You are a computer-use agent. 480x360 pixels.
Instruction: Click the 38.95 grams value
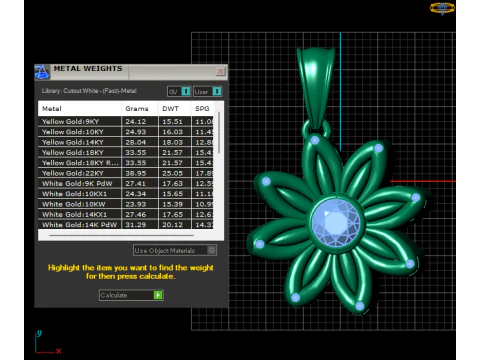pos(136,173)
